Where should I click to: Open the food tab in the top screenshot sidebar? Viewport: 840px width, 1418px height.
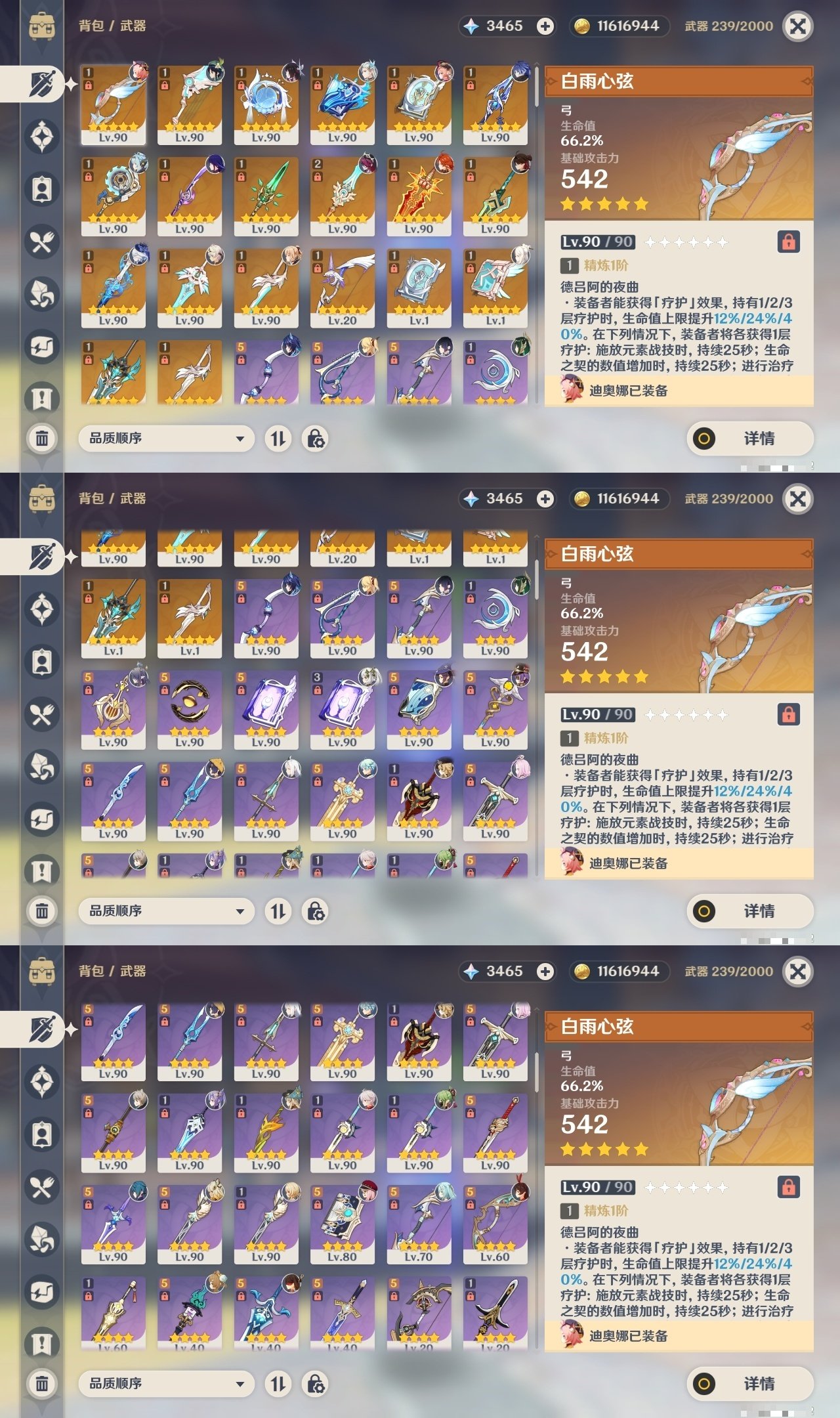point(42,242)
